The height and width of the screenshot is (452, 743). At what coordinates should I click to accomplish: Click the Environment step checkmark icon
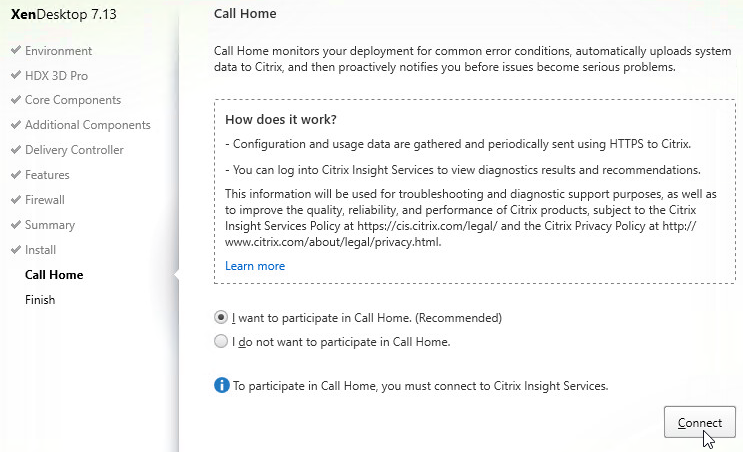coord(16,50)
